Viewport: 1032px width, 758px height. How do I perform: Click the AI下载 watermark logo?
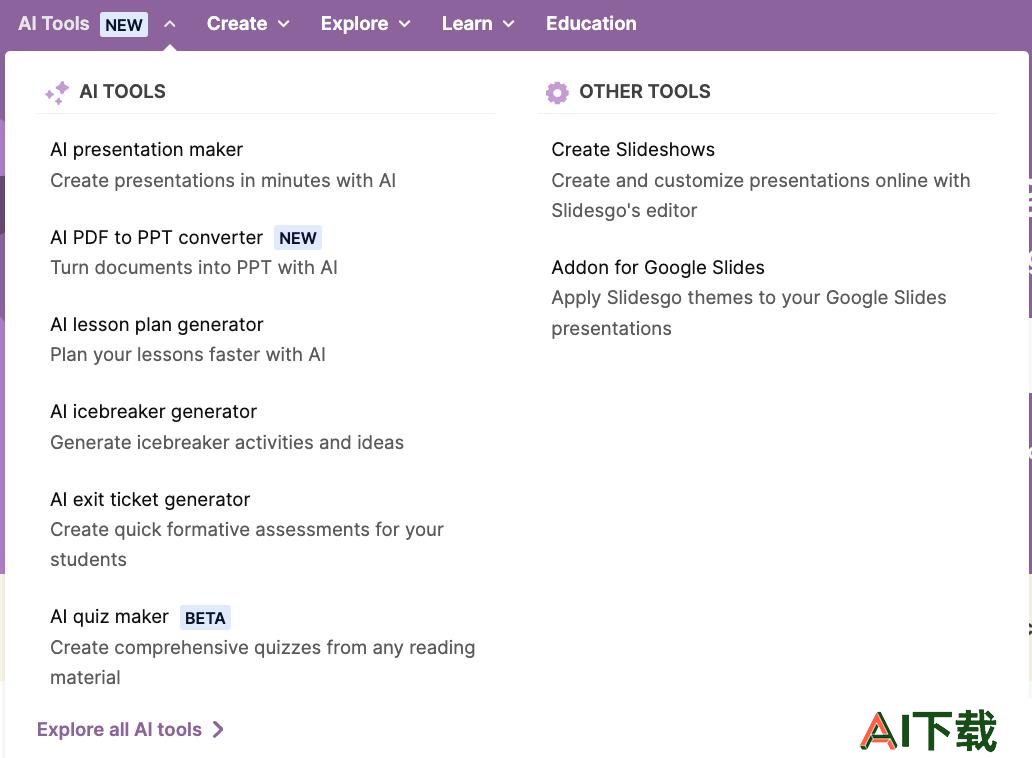tap(928, 730)
